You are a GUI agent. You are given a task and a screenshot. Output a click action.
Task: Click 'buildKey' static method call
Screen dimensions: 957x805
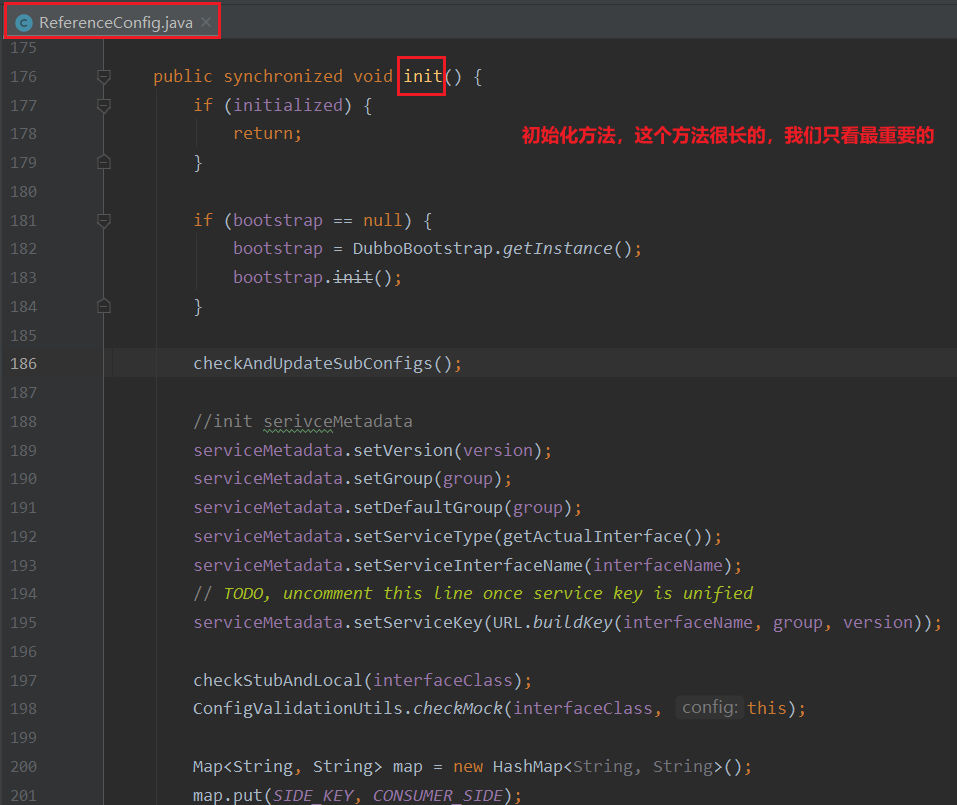coord(572,623)
